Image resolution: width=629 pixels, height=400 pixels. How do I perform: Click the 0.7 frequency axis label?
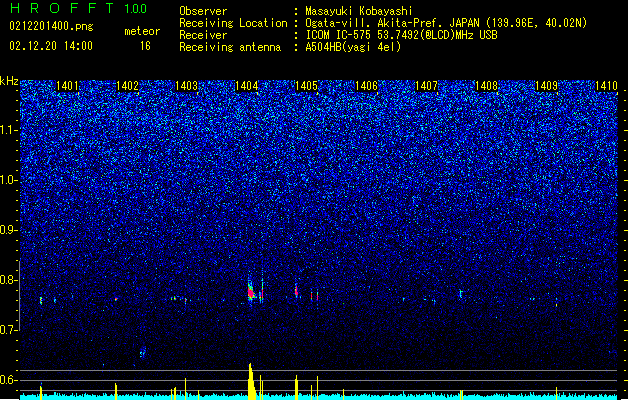(x=9, y=330)
